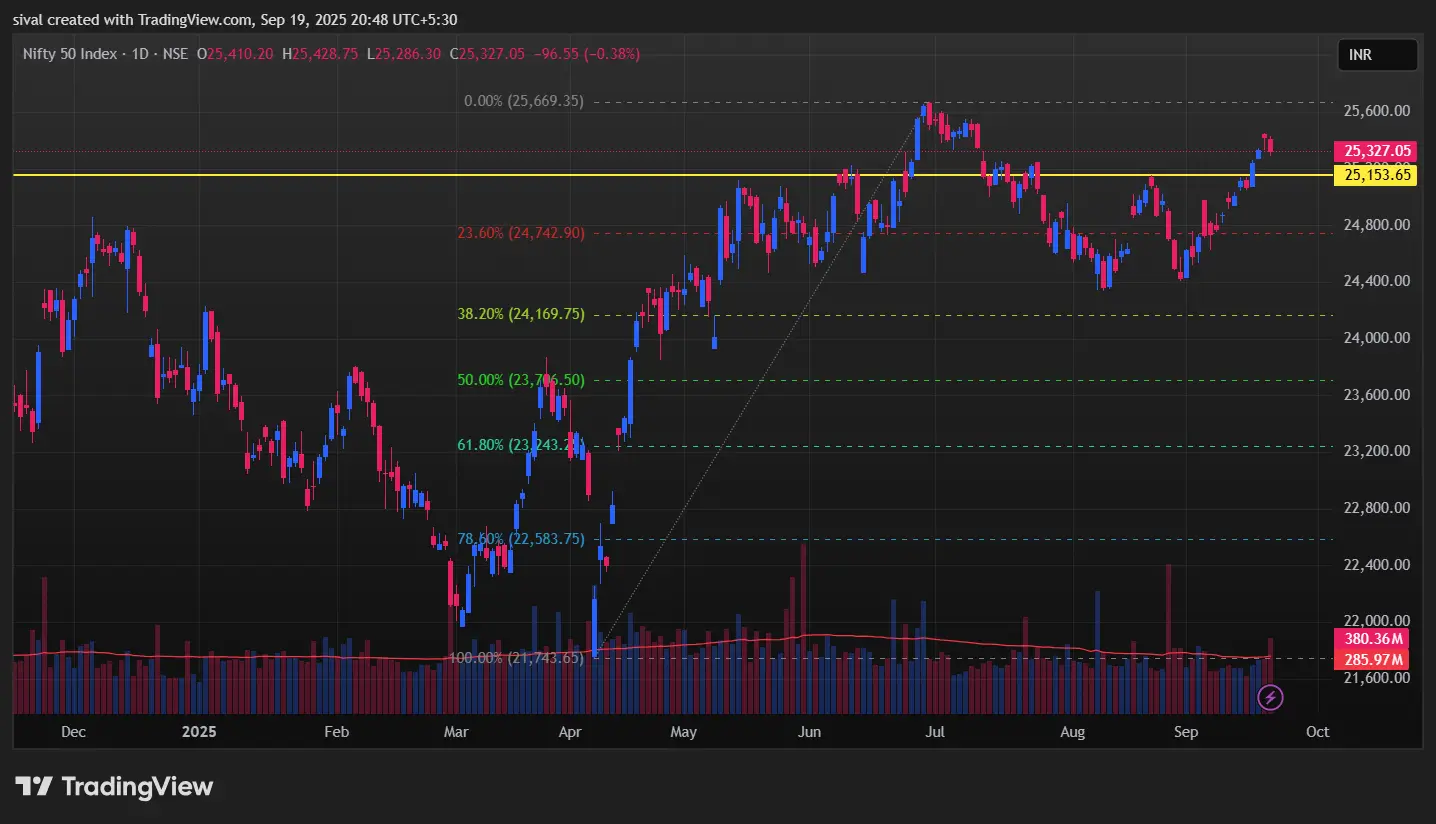Click the 24,800.00 price axis label
The width and height of the screenshot is (1436, 824).
coord(1377,225)
